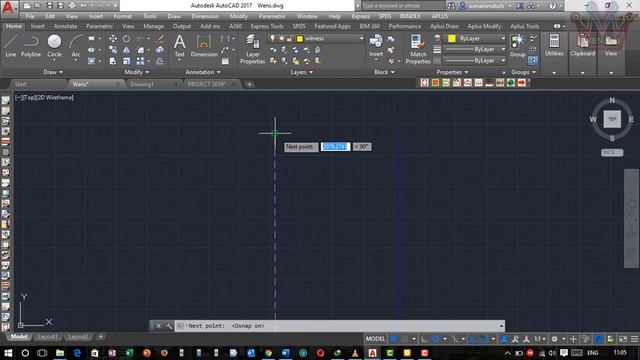
Task: Open the layer dropdown showing witness
Action: coord(316,38)
